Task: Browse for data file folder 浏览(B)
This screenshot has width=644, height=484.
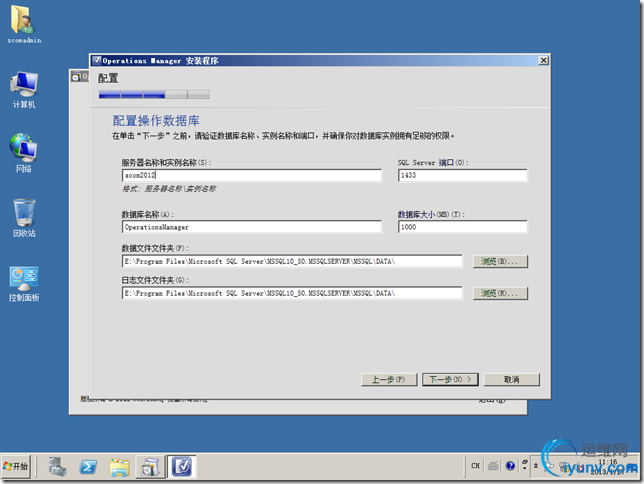Action: [500, 261]
